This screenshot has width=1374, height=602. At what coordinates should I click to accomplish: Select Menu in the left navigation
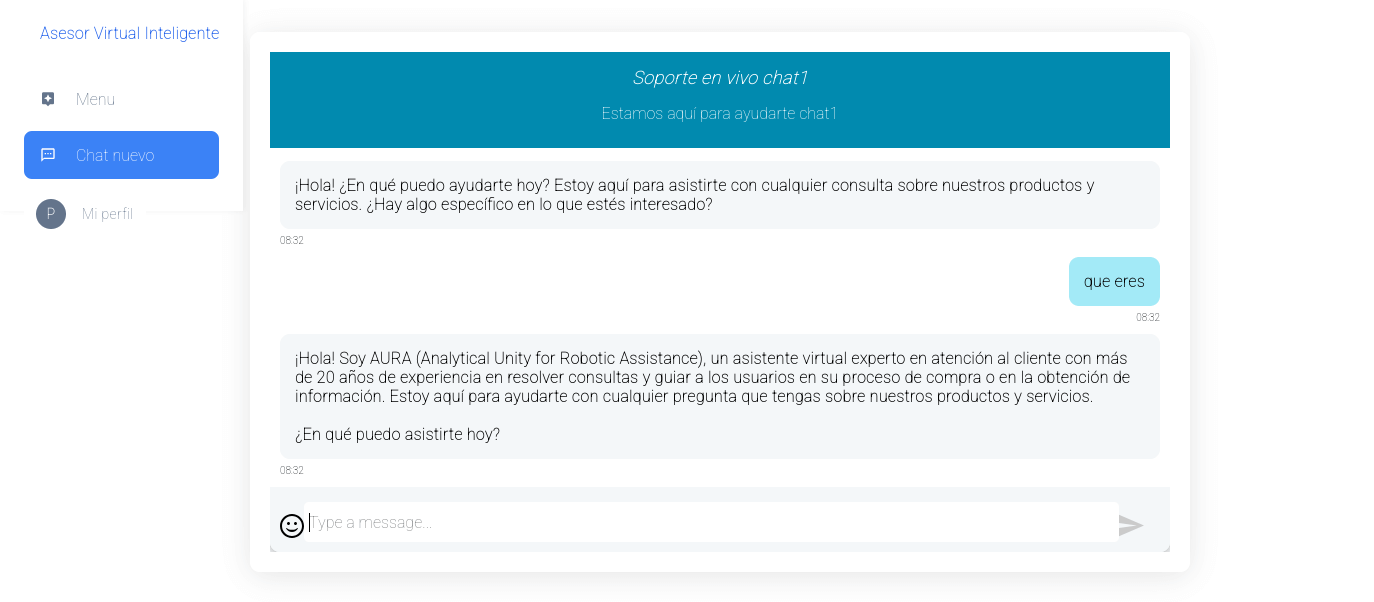94,98
